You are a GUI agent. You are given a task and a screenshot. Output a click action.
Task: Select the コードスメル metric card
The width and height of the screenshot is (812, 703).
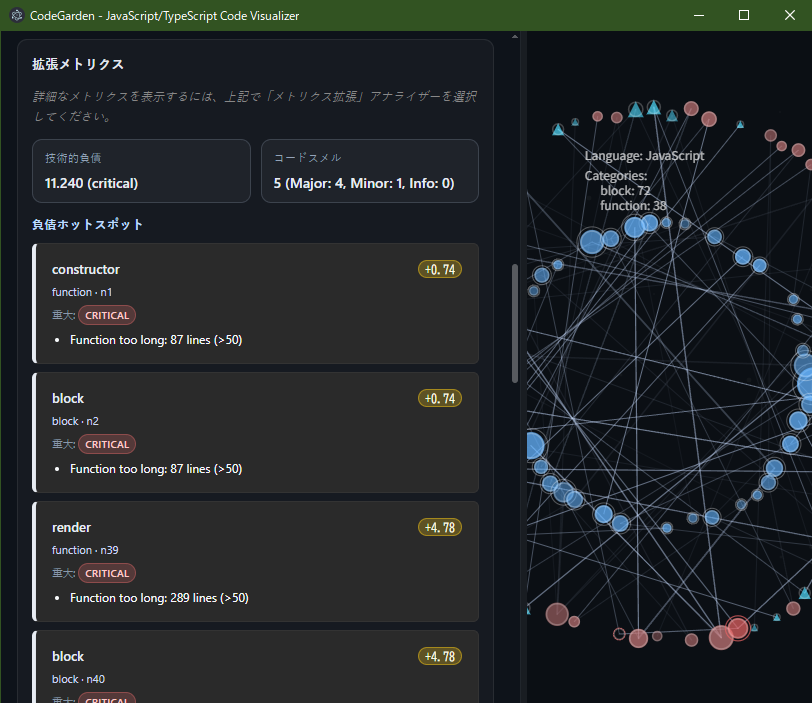point(369,171)
